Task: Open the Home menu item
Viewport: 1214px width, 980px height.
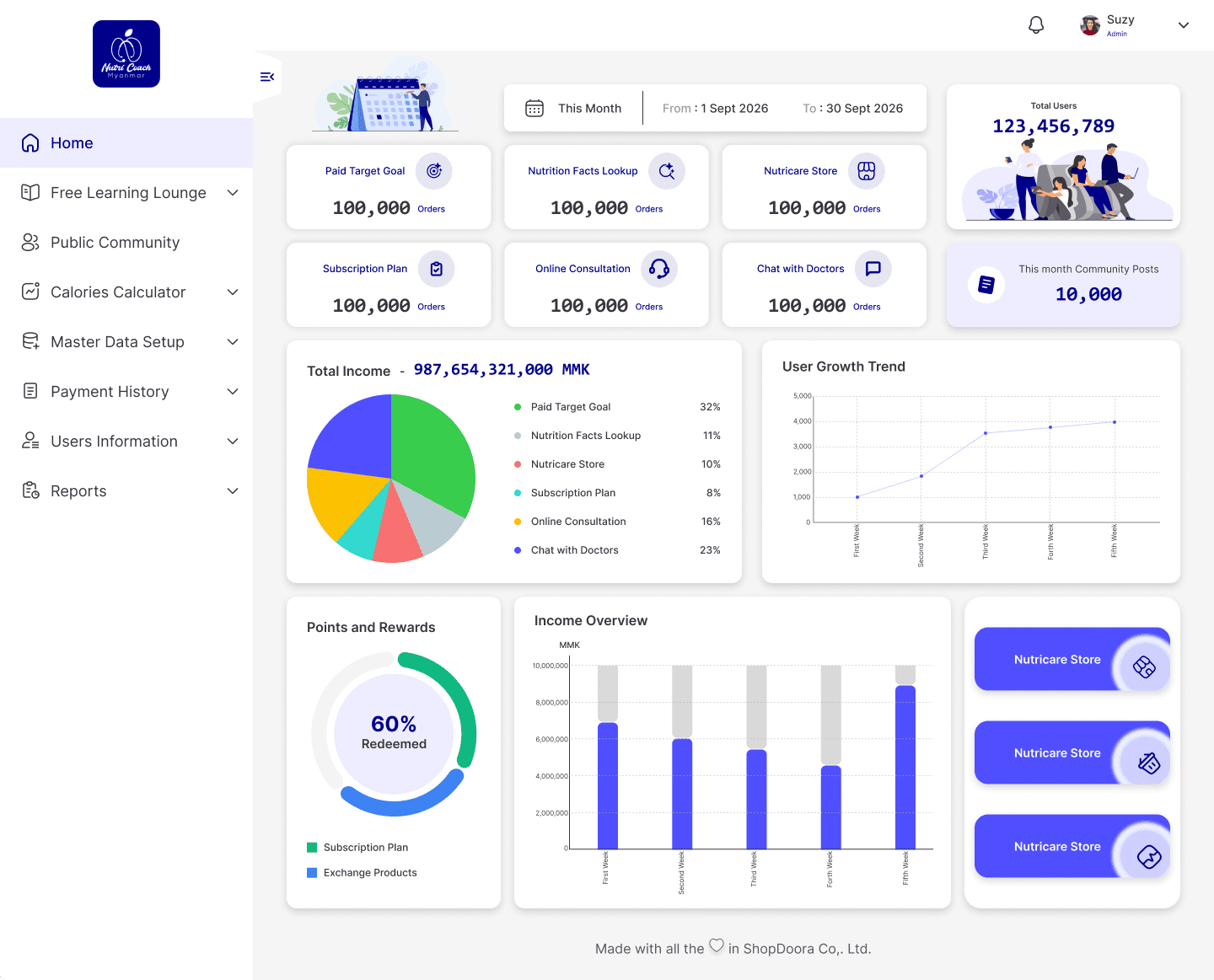Action: [x=126, y=143]
